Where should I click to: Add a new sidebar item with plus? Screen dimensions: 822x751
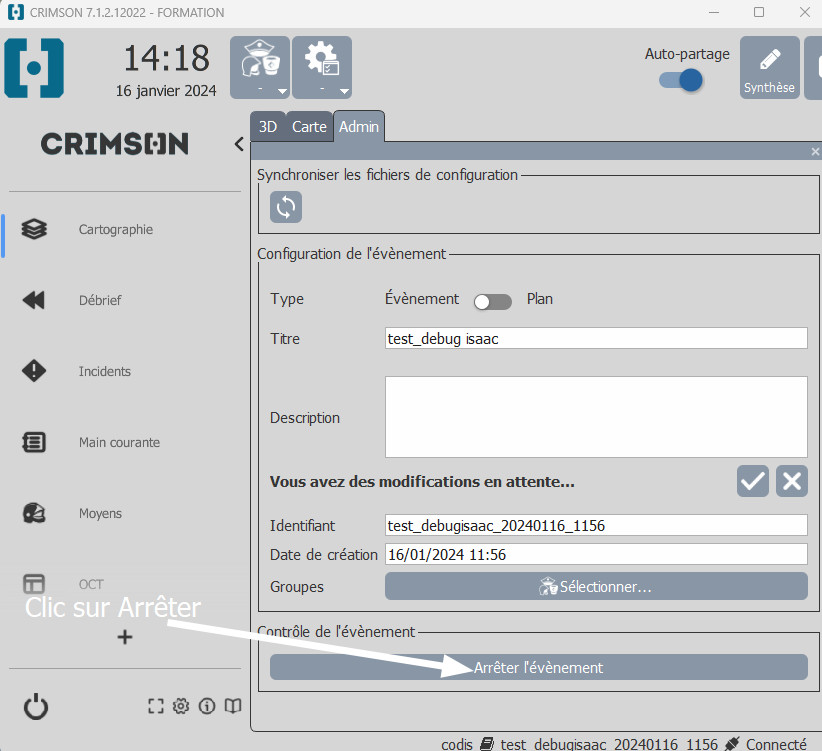click(x=125, y=637)
